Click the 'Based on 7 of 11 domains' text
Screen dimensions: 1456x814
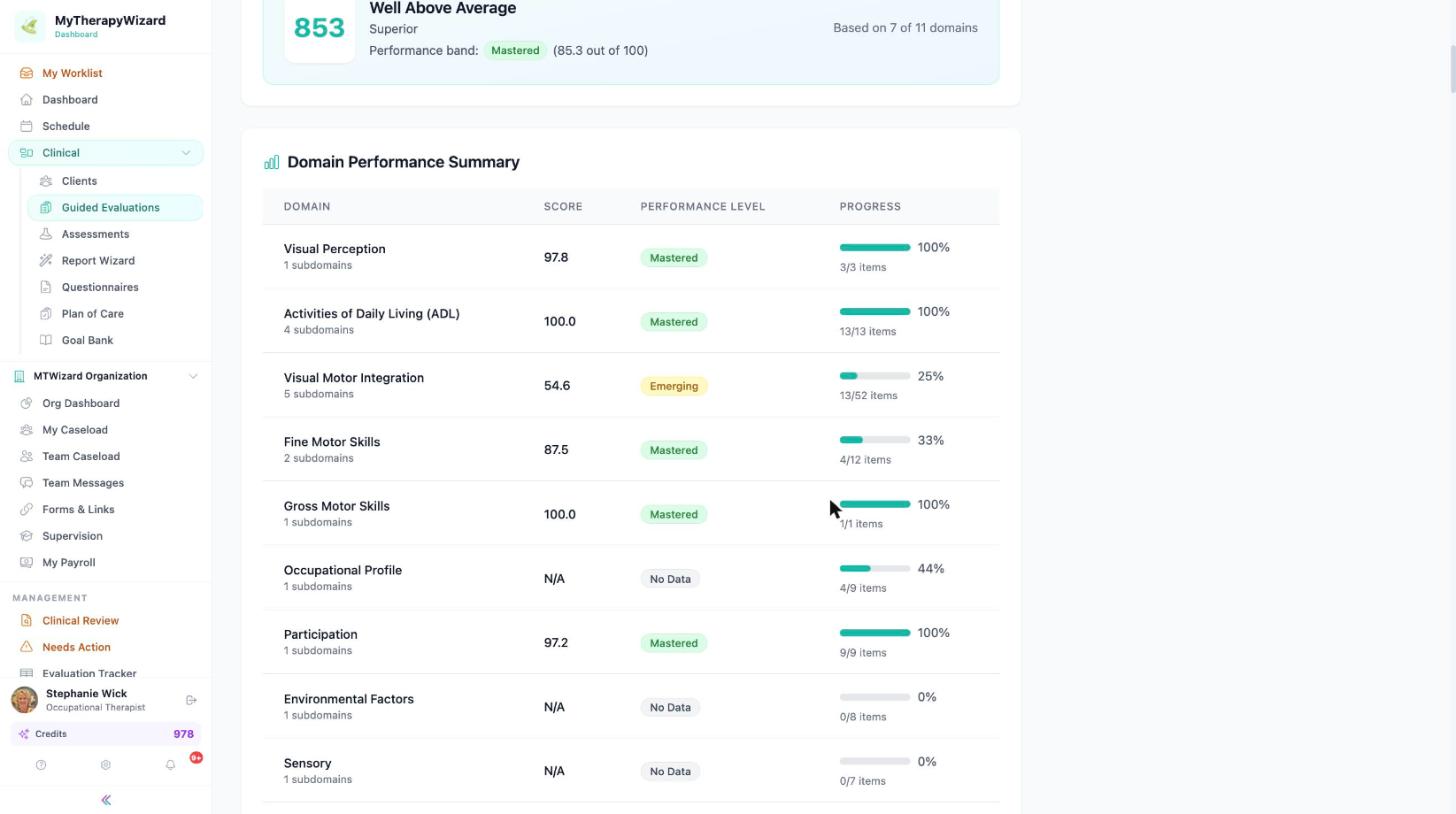(x=905, y=28)
